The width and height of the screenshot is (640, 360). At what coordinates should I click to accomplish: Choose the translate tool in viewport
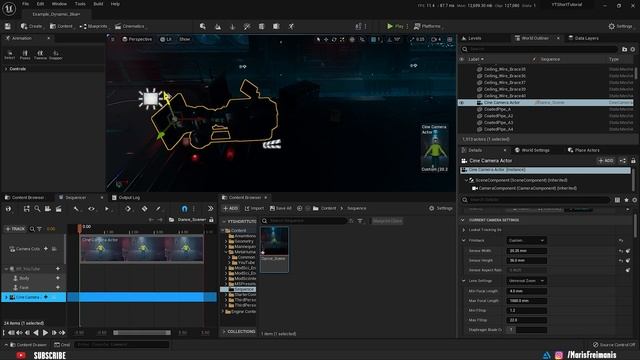pos(326,39)
